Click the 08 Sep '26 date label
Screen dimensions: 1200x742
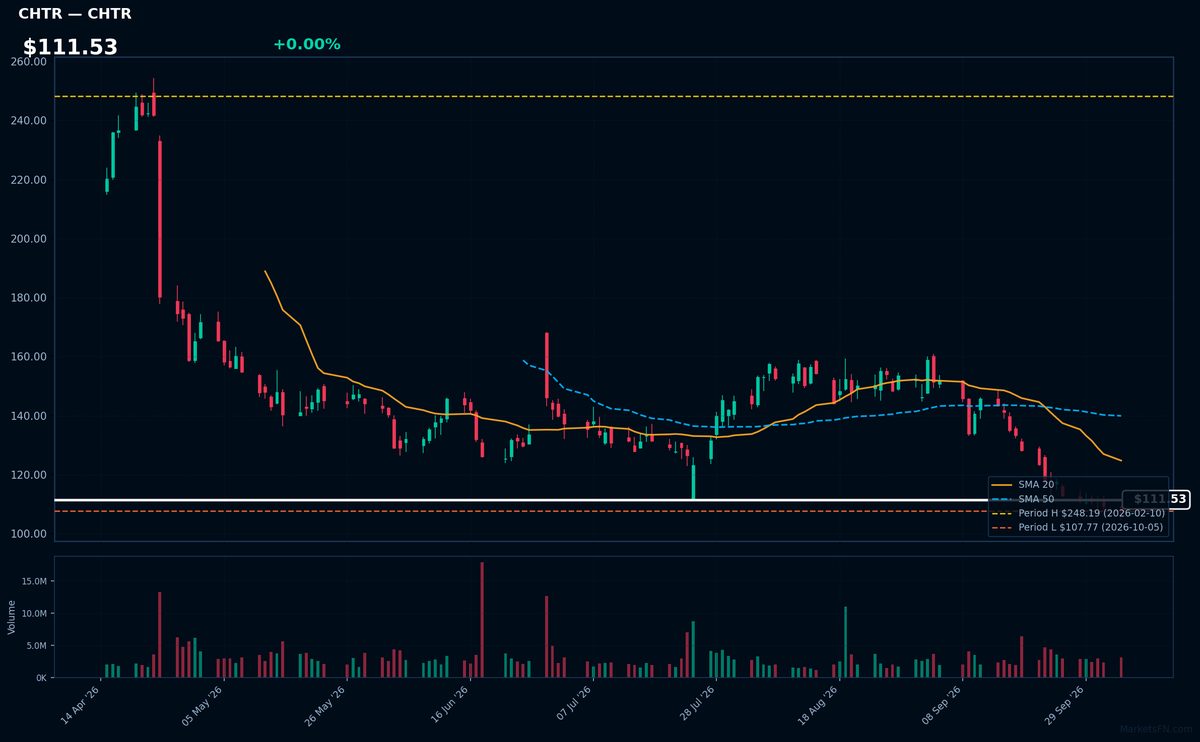[944, 706]
